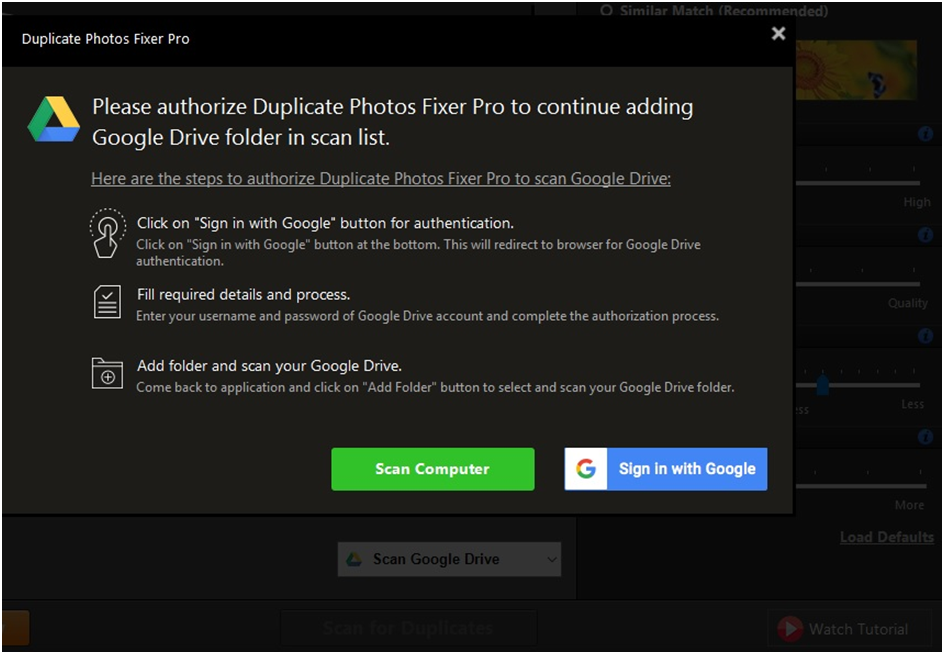Click the dimmed Scan for Duplicates button
The width and height of the screenshot is (944, 654).
pyautogui.click(x=408, y=629)
